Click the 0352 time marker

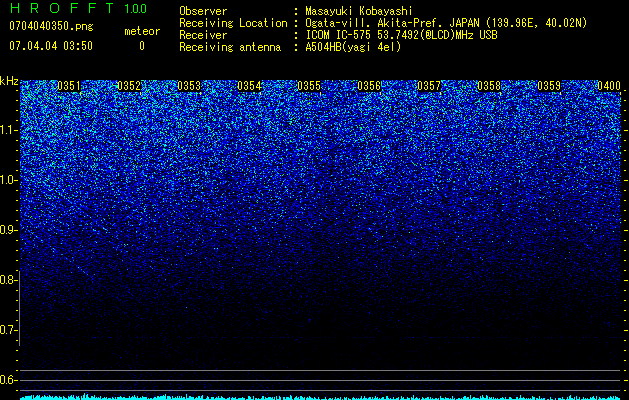coord(129,86)
